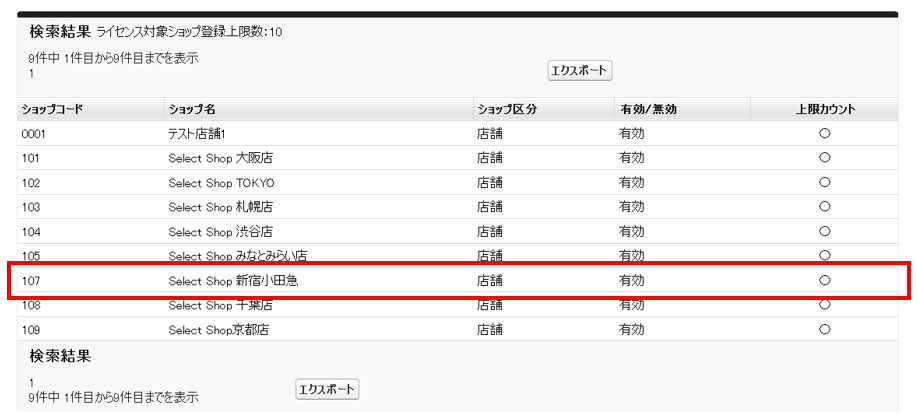918x419 pixels.
Task: Select shop code 103 in the table
Action: pyautogui.click(x=31, y=207)
